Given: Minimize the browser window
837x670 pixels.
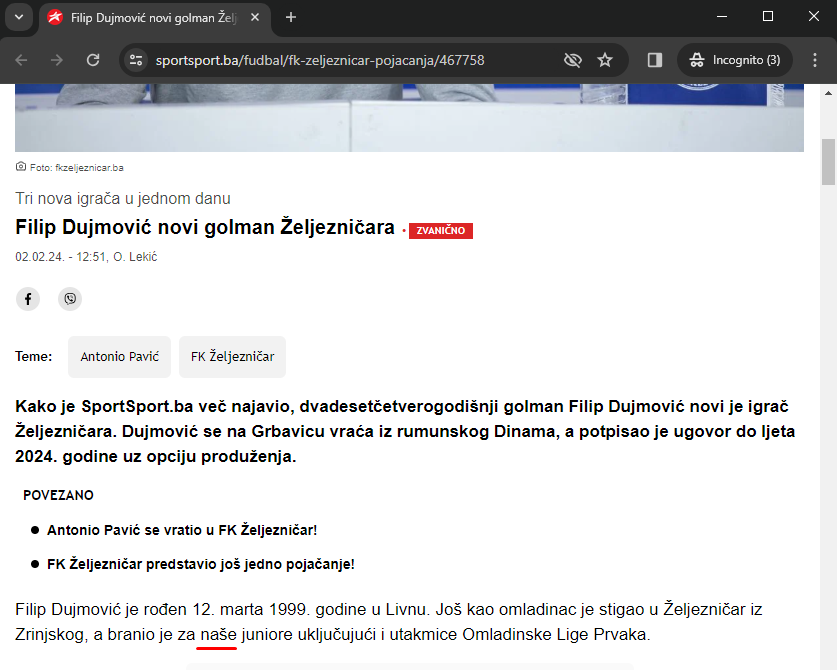Looking at the screenshot, I should point(722,17).
